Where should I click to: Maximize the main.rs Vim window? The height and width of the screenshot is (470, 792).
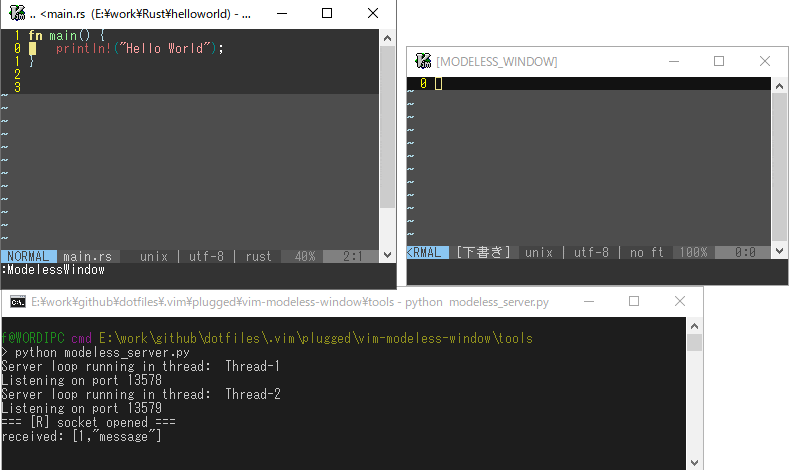pos(327,13)
